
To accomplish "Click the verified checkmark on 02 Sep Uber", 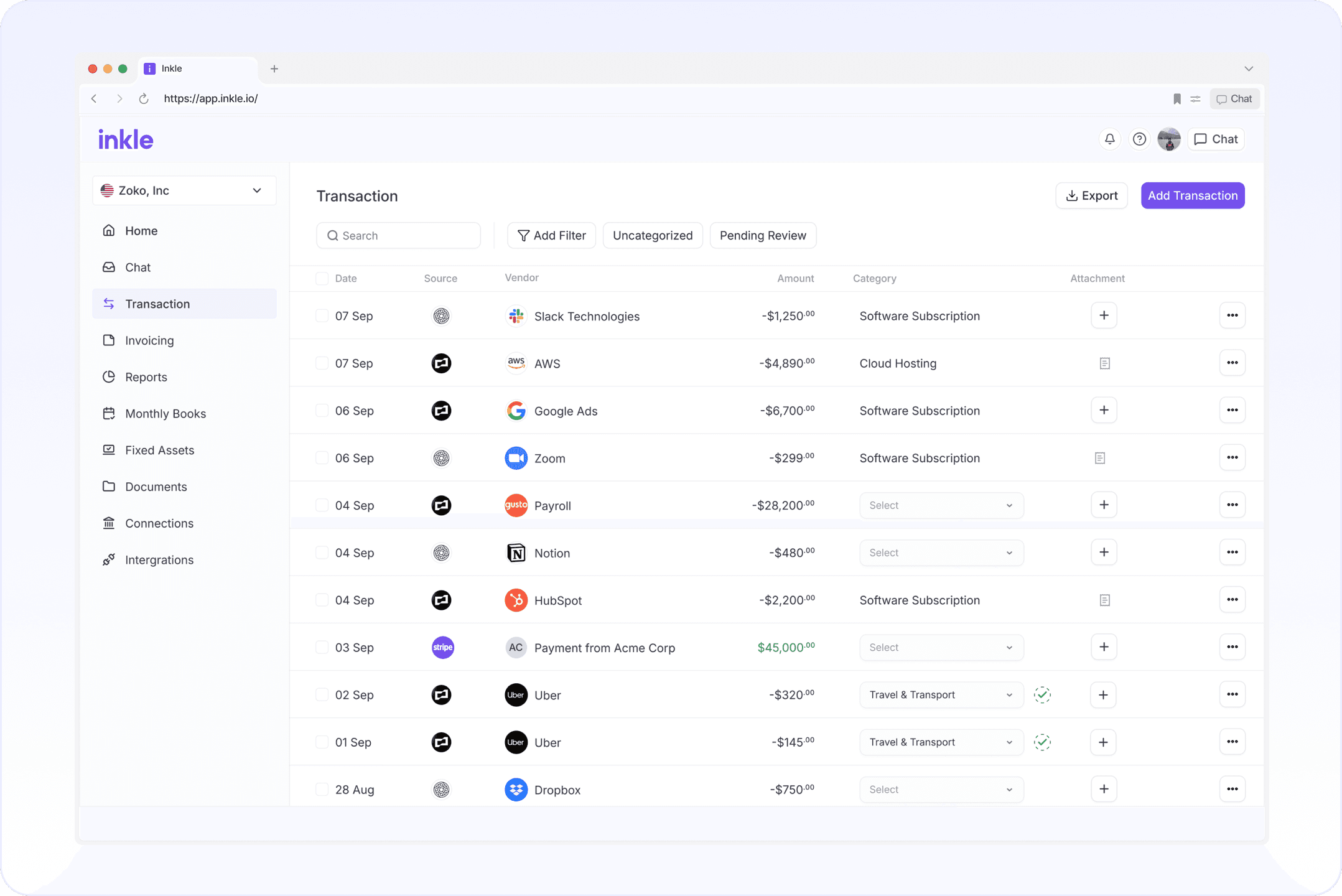I will pos(1042,694).
